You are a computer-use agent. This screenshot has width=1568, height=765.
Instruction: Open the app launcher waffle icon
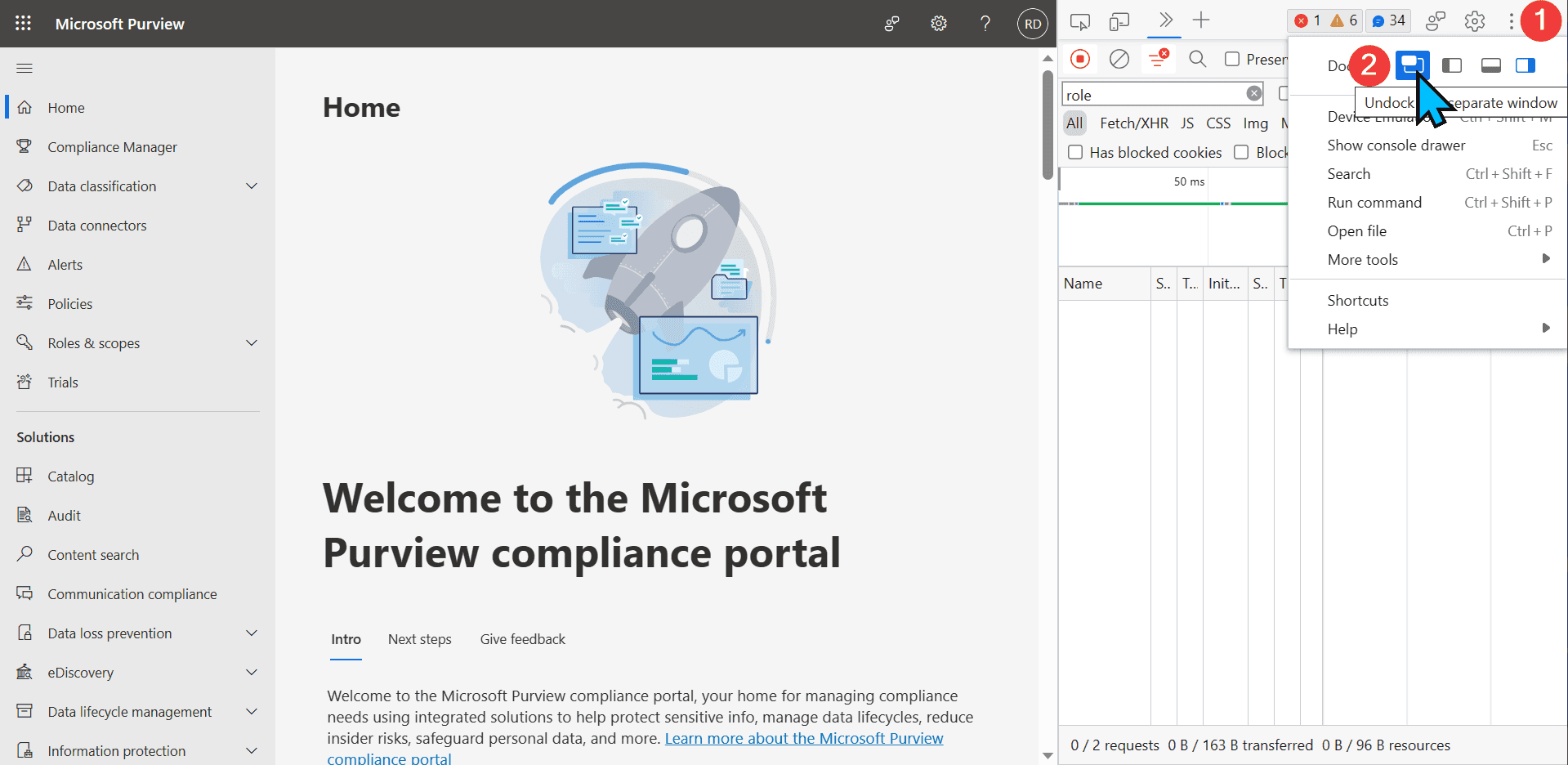[23, 23]
